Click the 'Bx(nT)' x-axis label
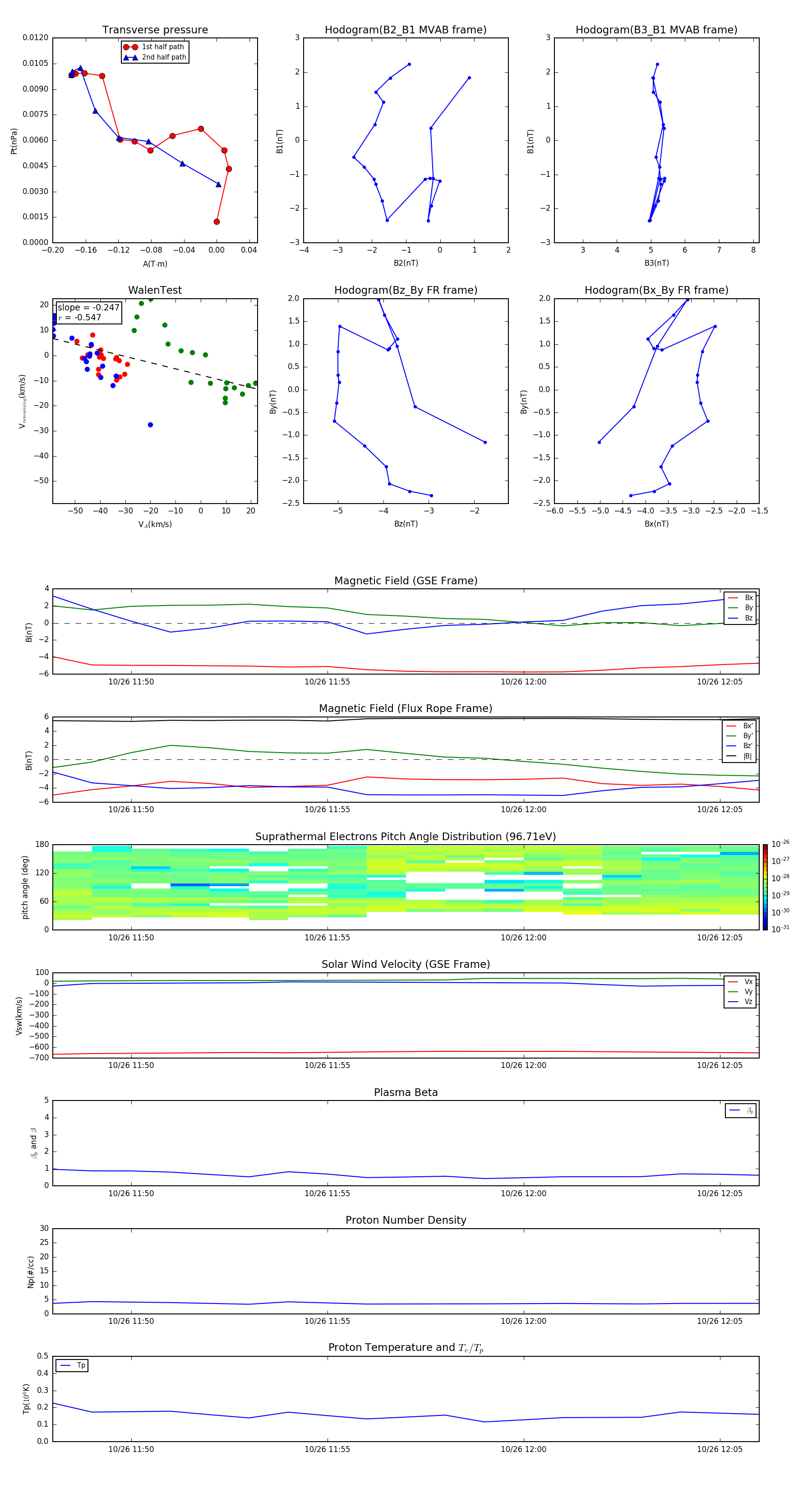 click(656, 524)
